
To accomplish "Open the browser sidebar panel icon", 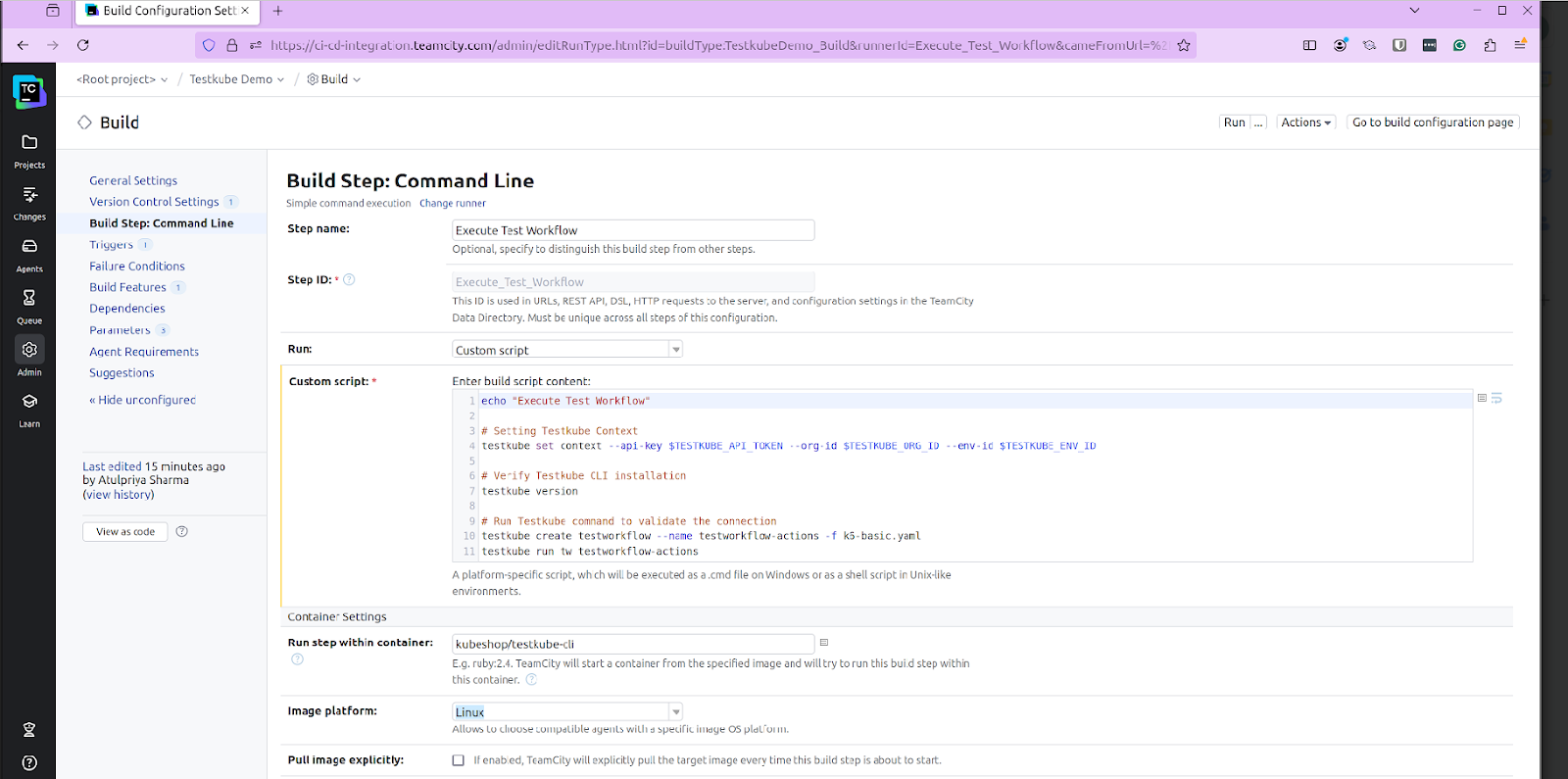I will 1309,45.
